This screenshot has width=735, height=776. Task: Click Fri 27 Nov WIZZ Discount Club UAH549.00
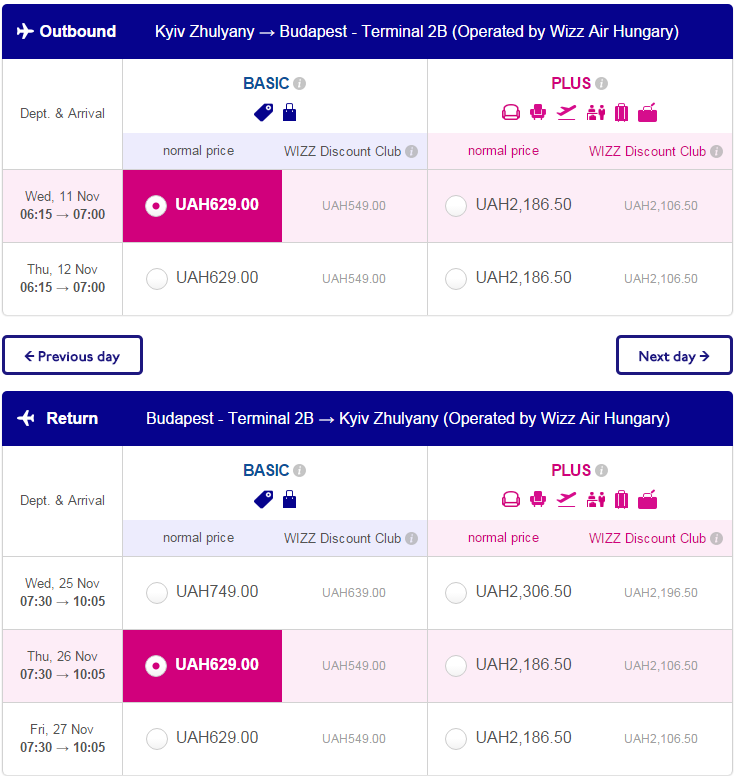[354, 739]
